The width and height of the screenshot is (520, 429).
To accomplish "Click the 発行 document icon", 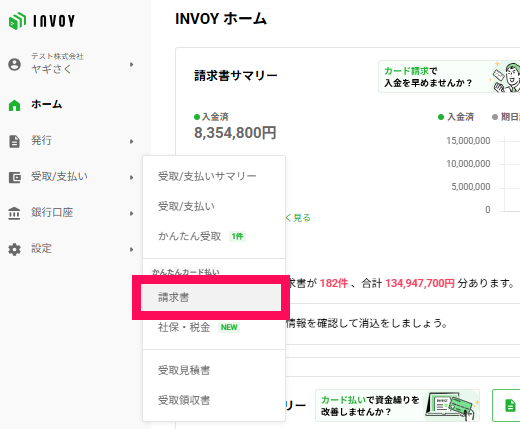I will [x=14, y=141].
